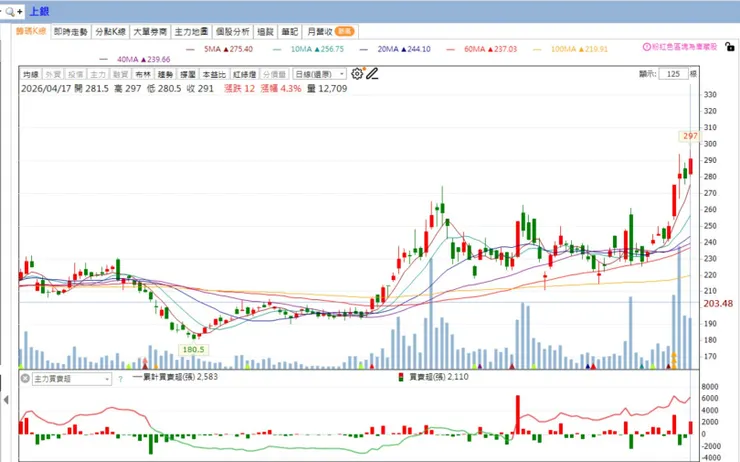Open the 分點K線 tab
This screenshot has width=740, height=462.
coord(110,32)
